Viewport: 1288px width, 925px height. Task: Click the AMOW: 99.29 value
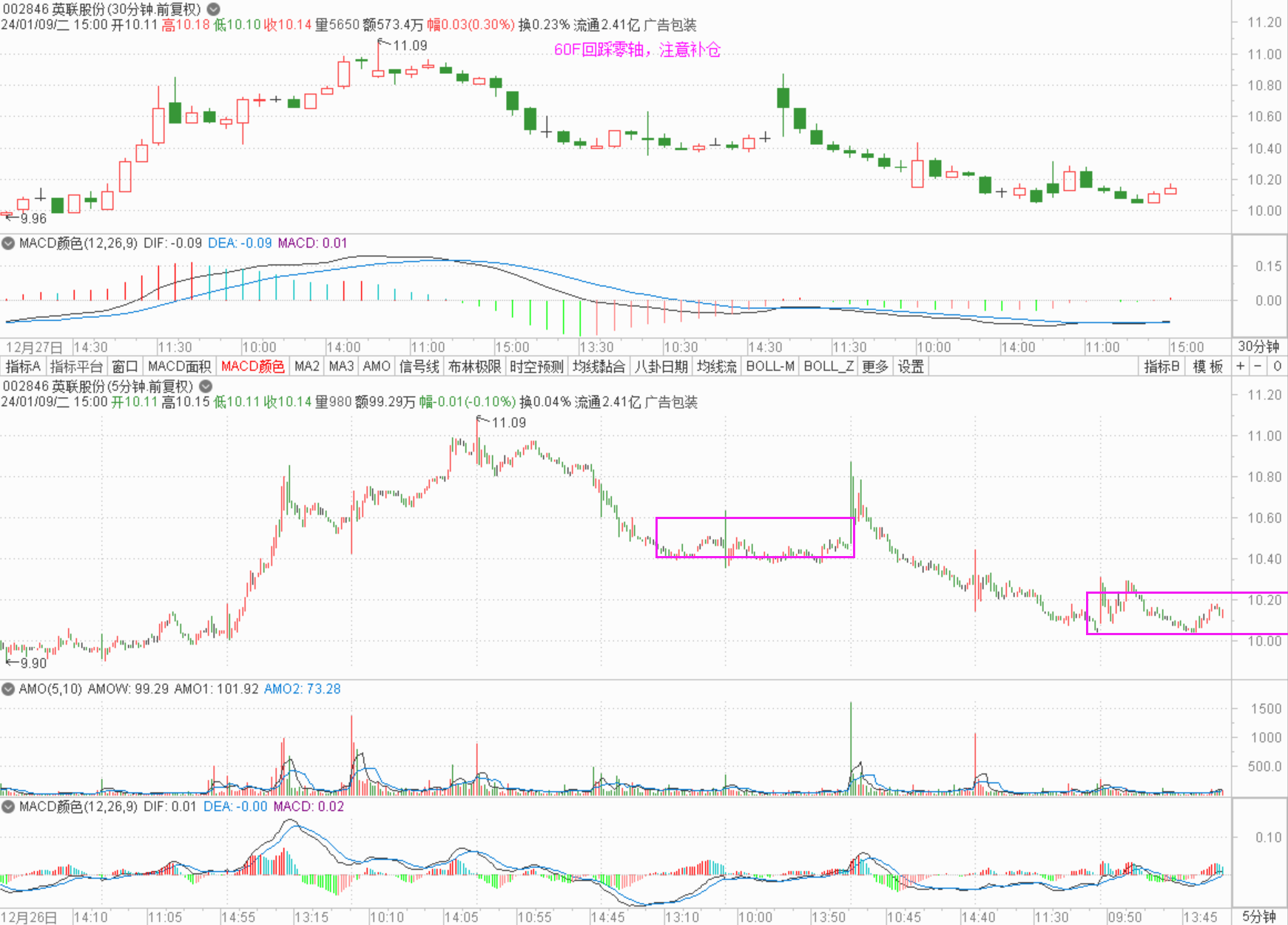[128, 689]
